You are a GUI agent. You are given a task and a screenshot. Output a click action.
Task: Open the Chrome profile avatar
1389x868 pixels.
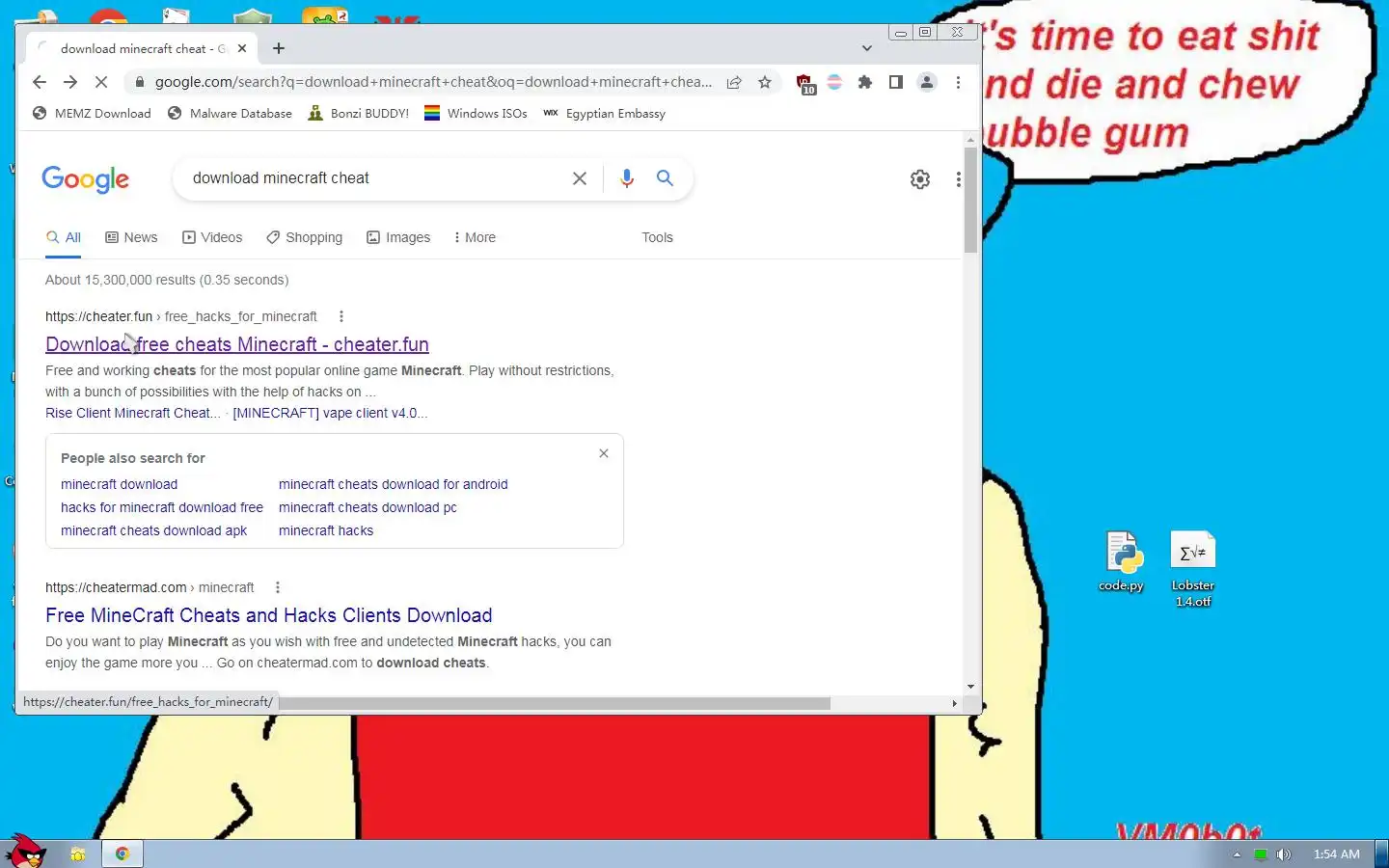tap(927, 82)
